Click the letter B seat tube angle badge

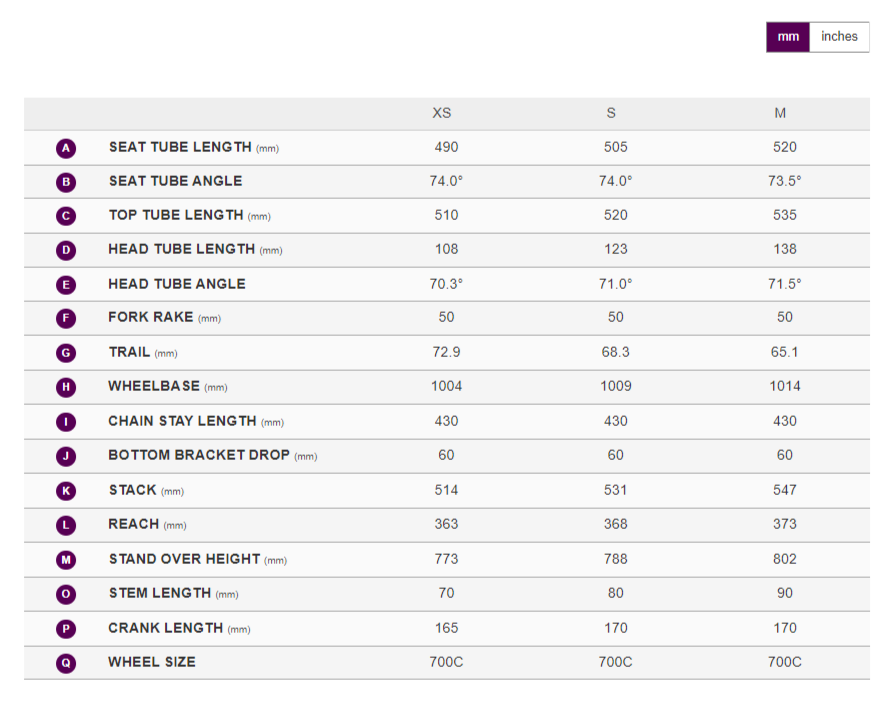pos(66,182)
